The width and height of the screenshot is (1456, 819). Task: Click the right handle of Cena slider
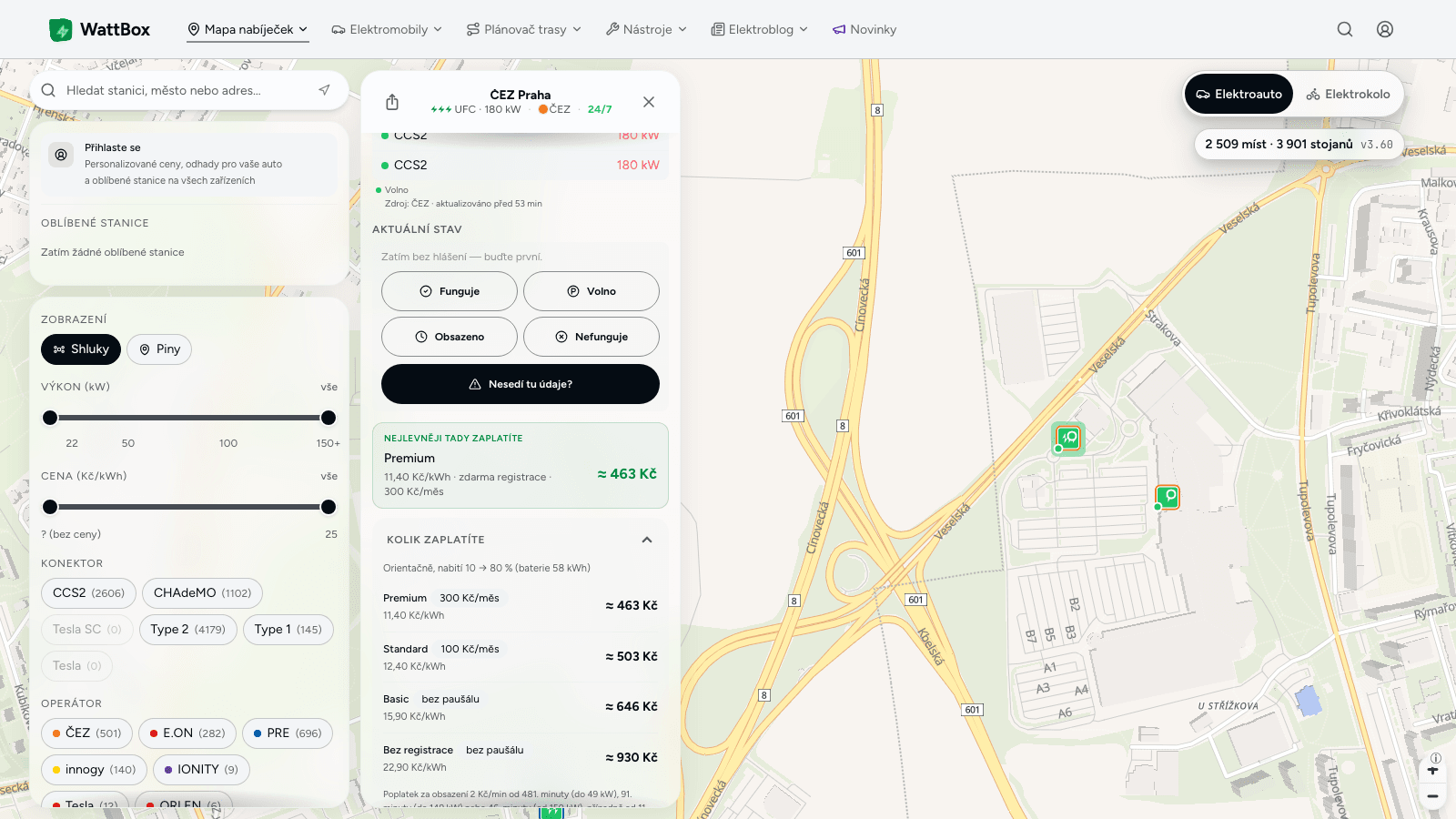329,507
